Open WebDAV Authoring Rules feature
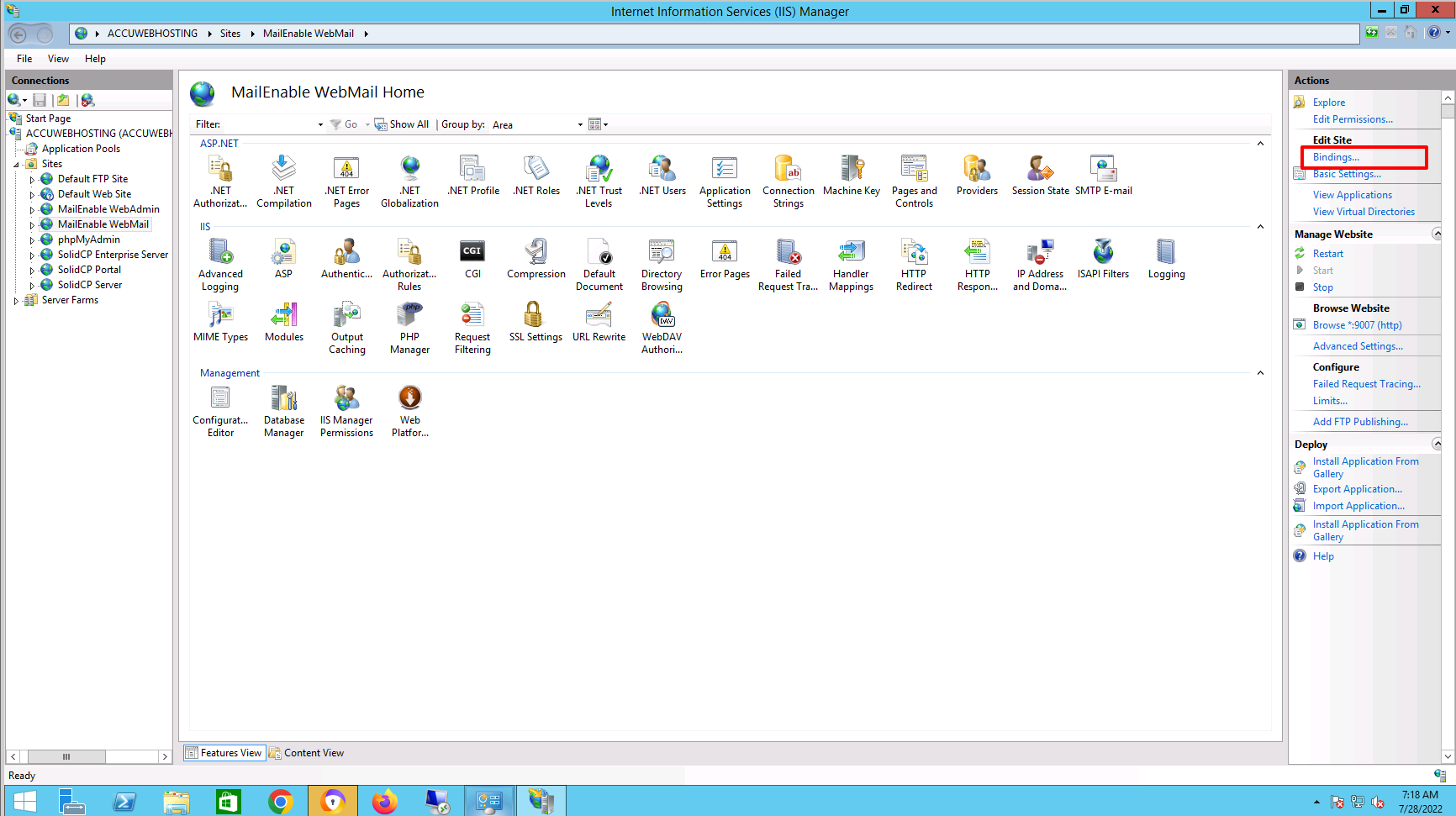 click(x=662, y=328)
